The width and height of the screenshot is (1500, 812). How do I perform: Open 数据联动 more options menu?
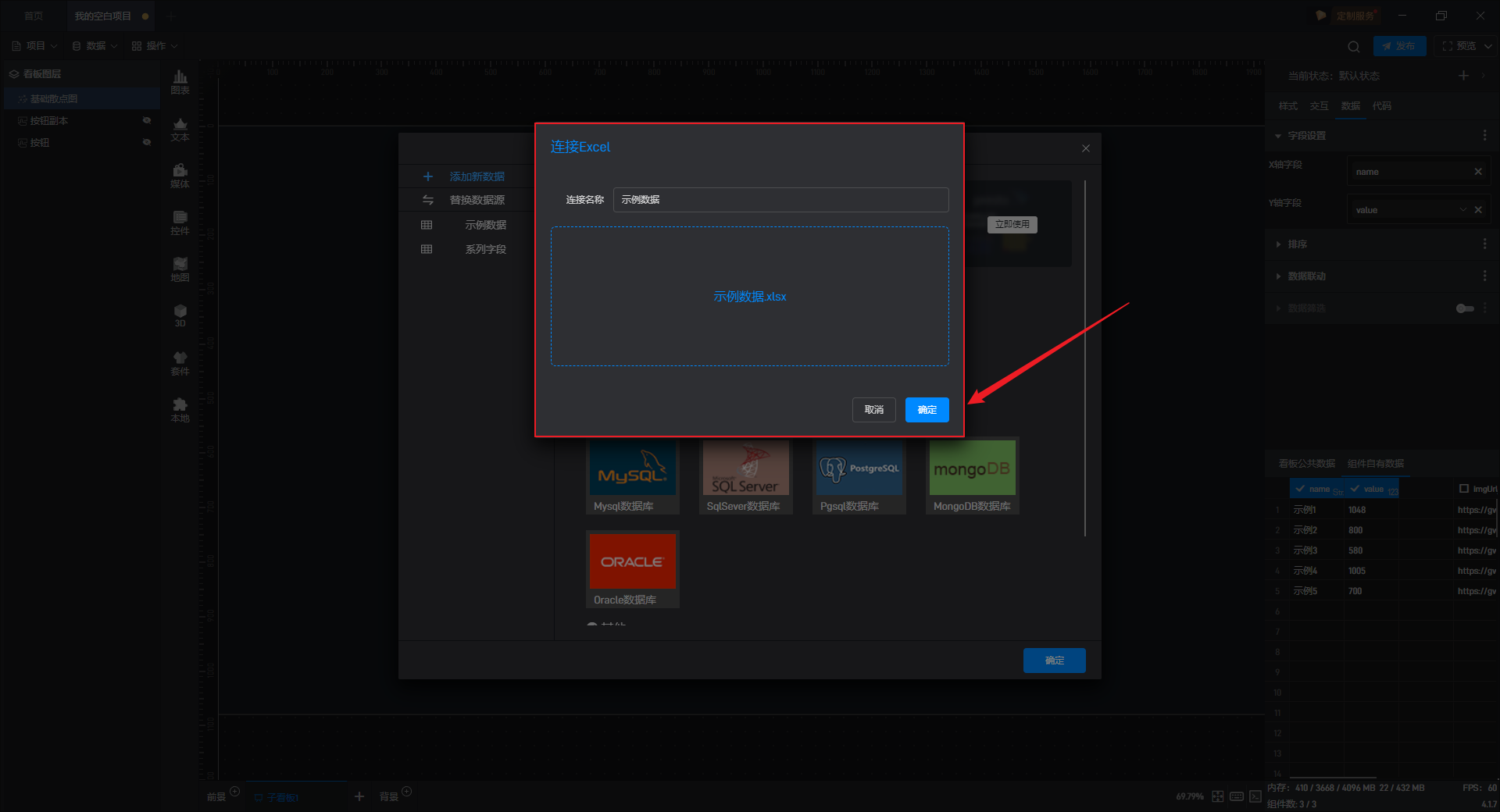(1485, 276)
